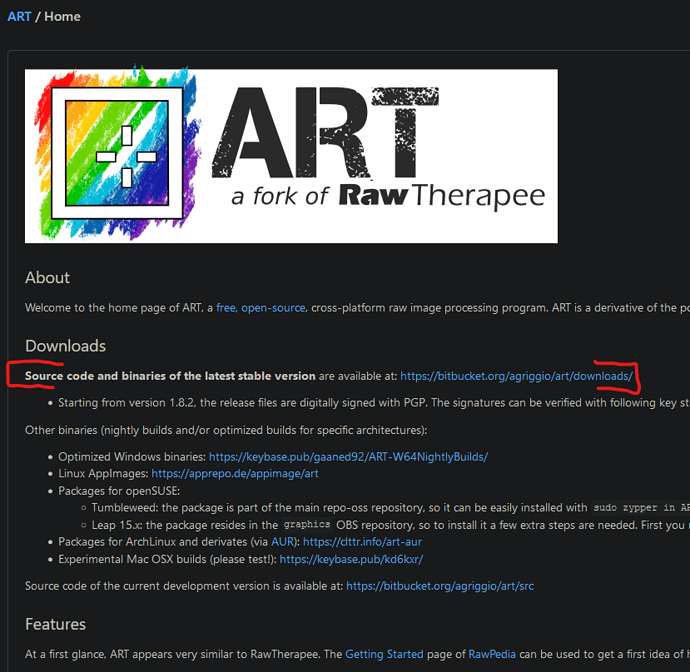The height and width of the screenshot is (672, 690).
Task: Open the apprepo.de appimage/art link
Action: [235, 474]
